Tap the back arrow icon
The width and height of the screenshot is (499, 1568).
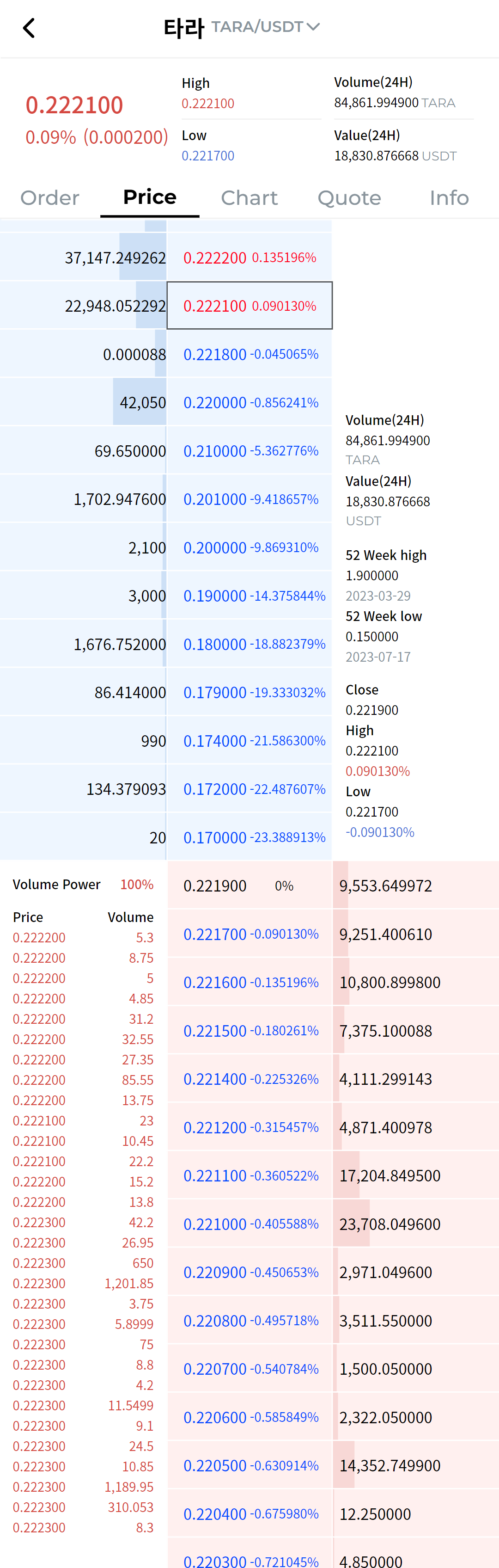(29, 28)
